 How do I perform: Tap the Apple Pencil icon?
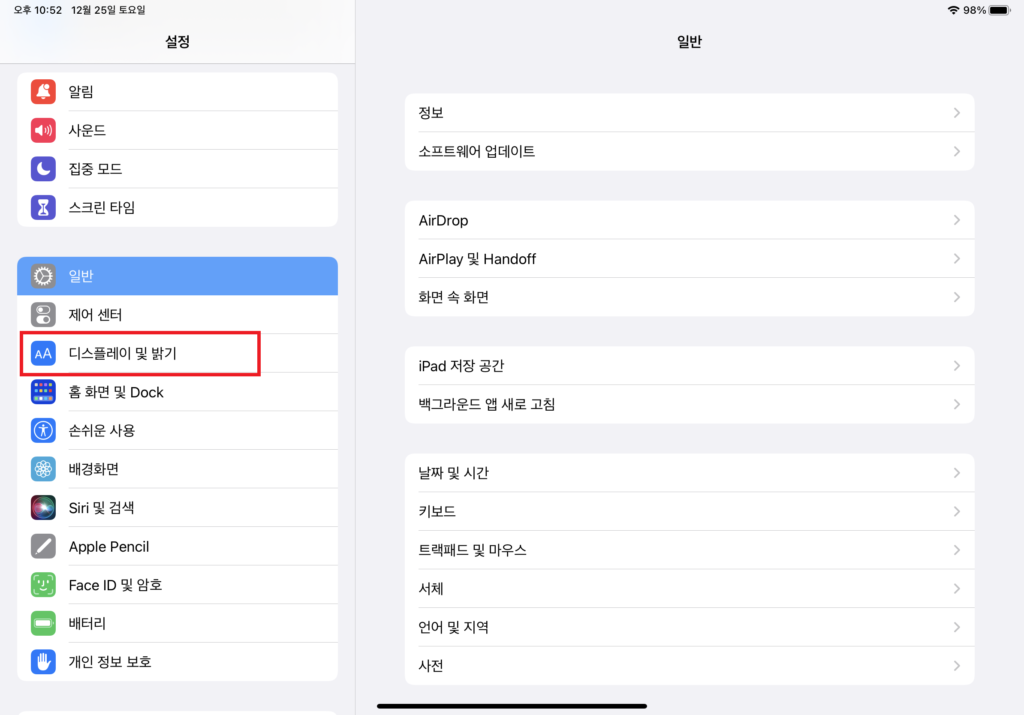tap(43, 546)
